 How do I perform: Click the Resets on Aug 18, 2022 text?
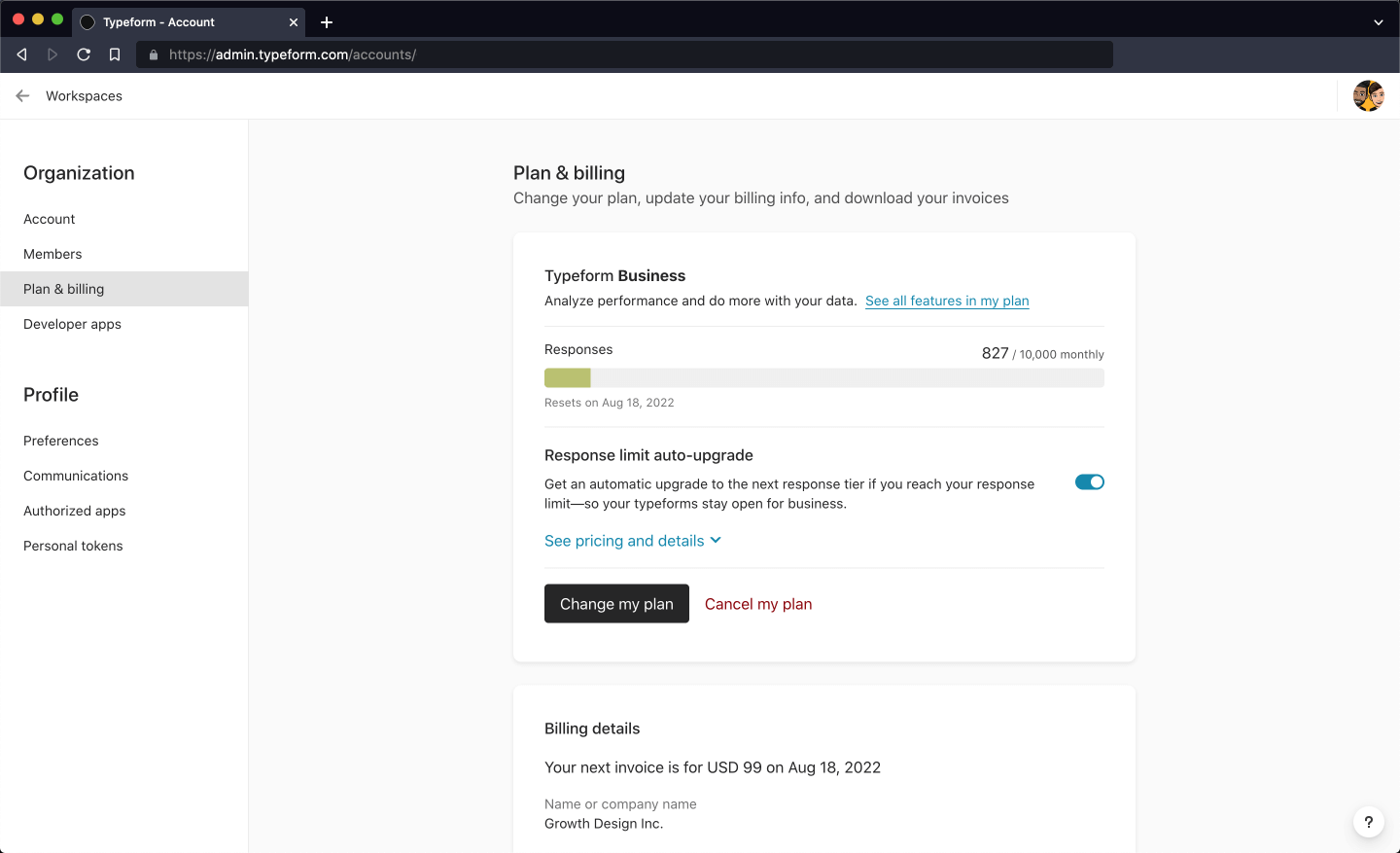point(610,403)
